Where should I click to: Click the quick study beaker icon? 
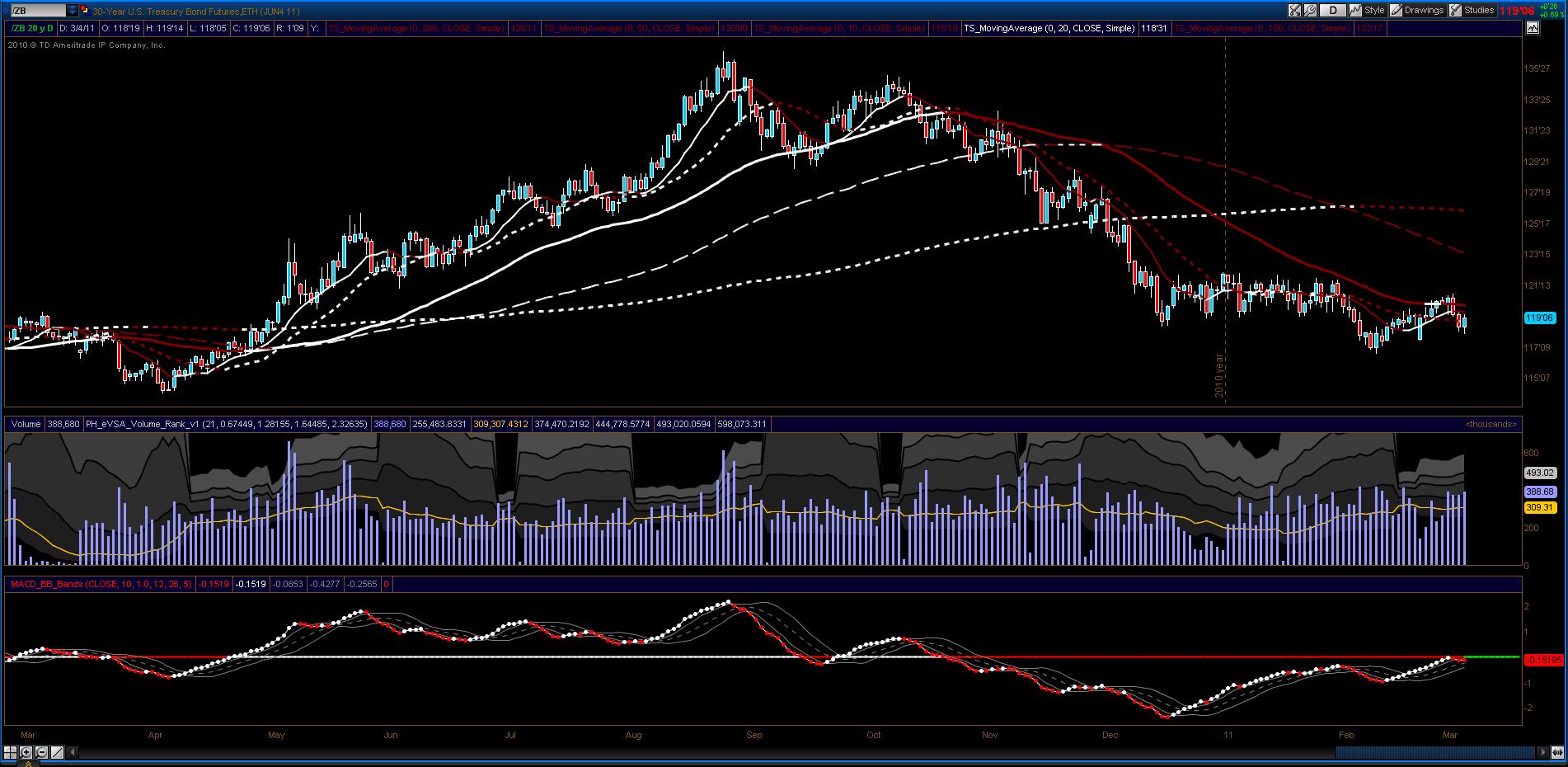coord(1294,11)
